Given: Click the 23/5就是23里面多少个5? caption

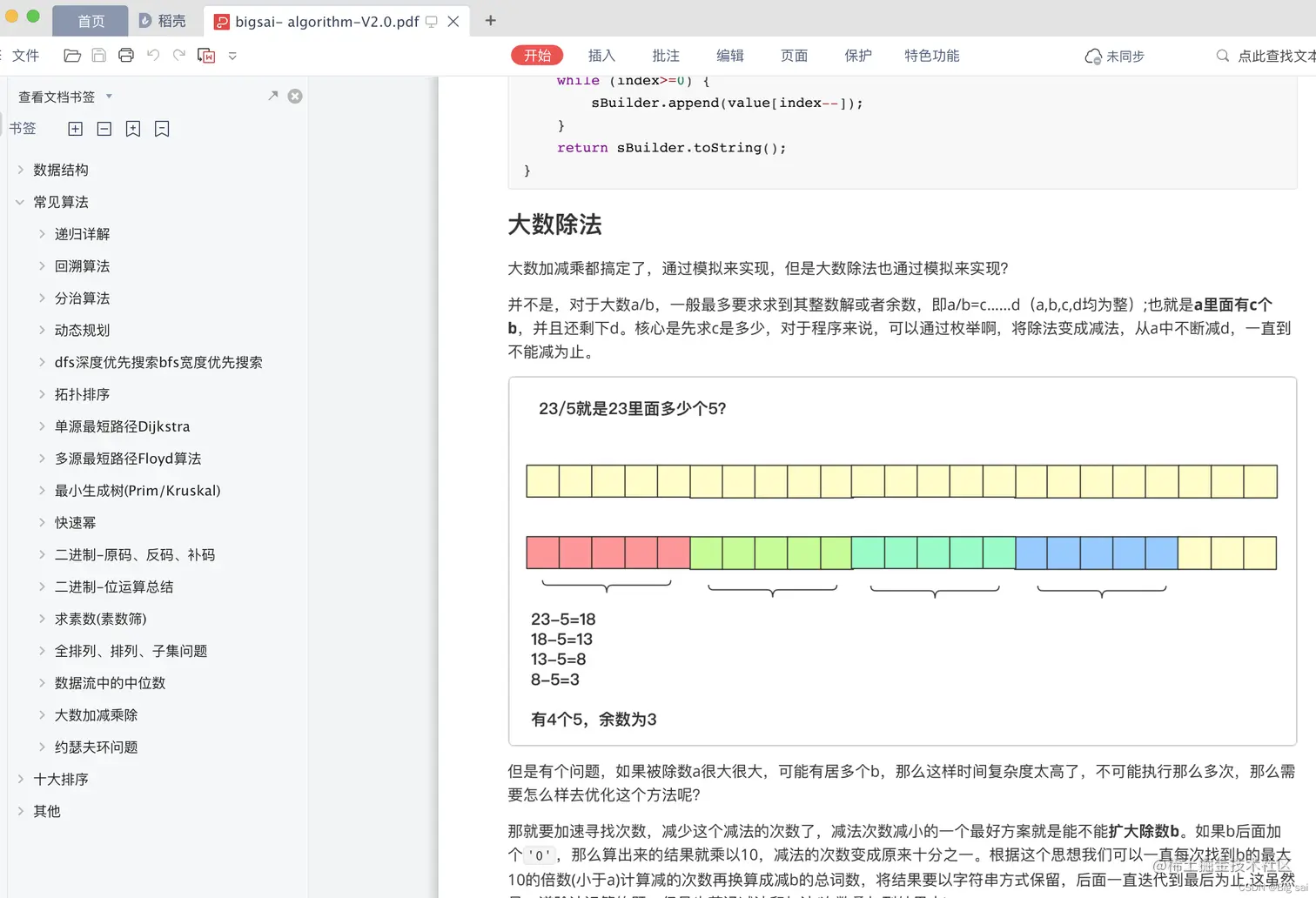Looking at the screenshot, I should pyautogui.click(x=633, y=409).
